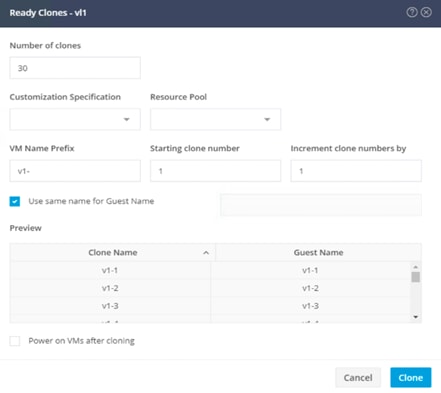Expand the Resource Pool dropdown

pyautogui.click(x=215, y=119)
